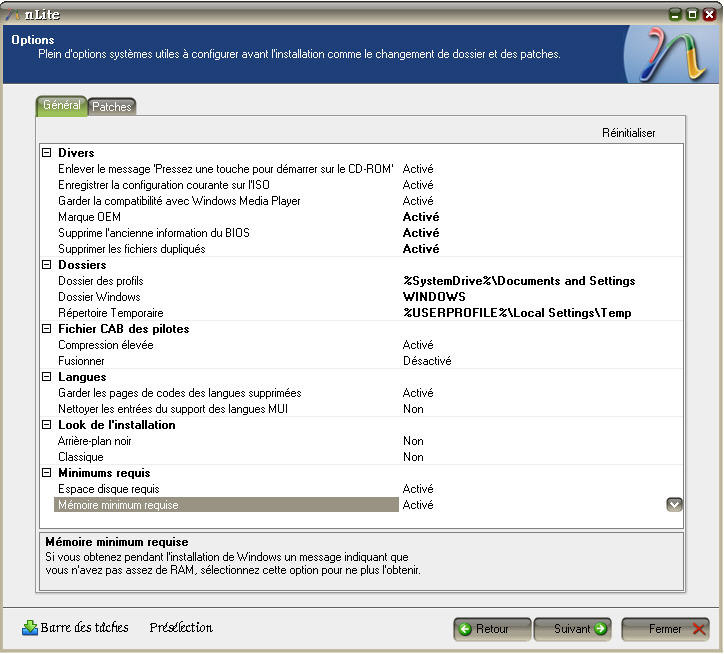724x654 pixels.
Task: Click the red X icon on Fermer
Action: pyautogui.click(x=699, y=629)
